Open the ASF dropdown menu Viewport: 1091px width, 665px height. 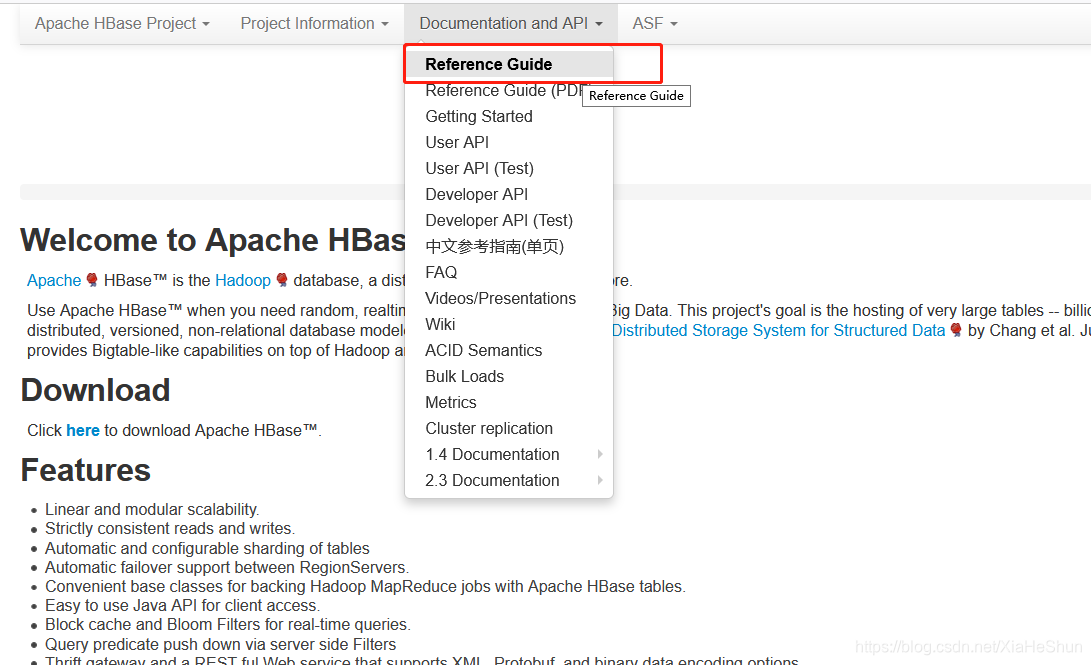[655, 24]
